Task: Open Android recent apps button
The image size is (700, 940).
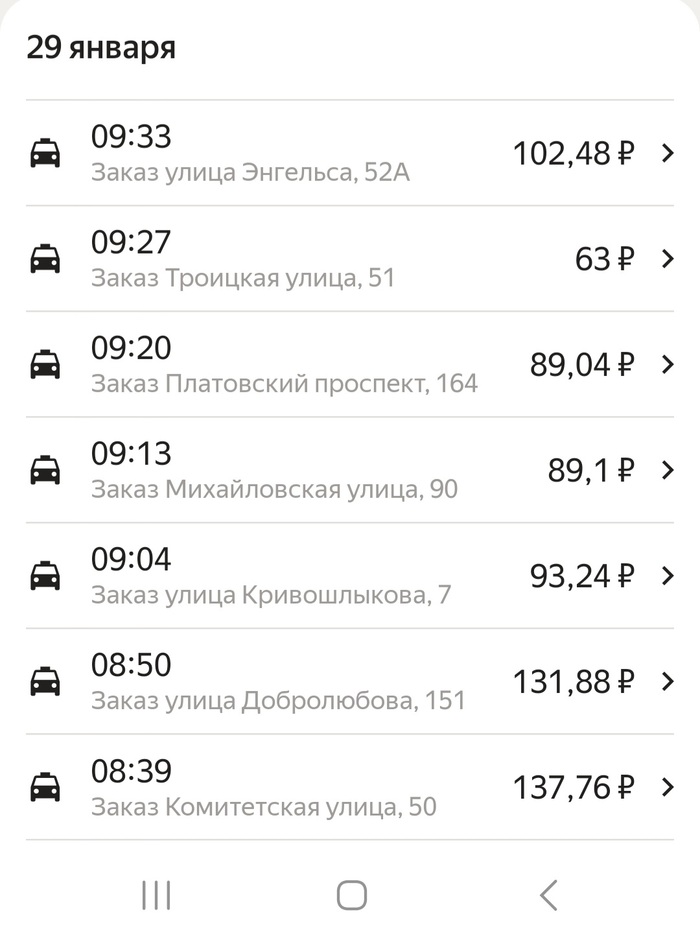Action: pyautogui.click(x=156, y=895)
